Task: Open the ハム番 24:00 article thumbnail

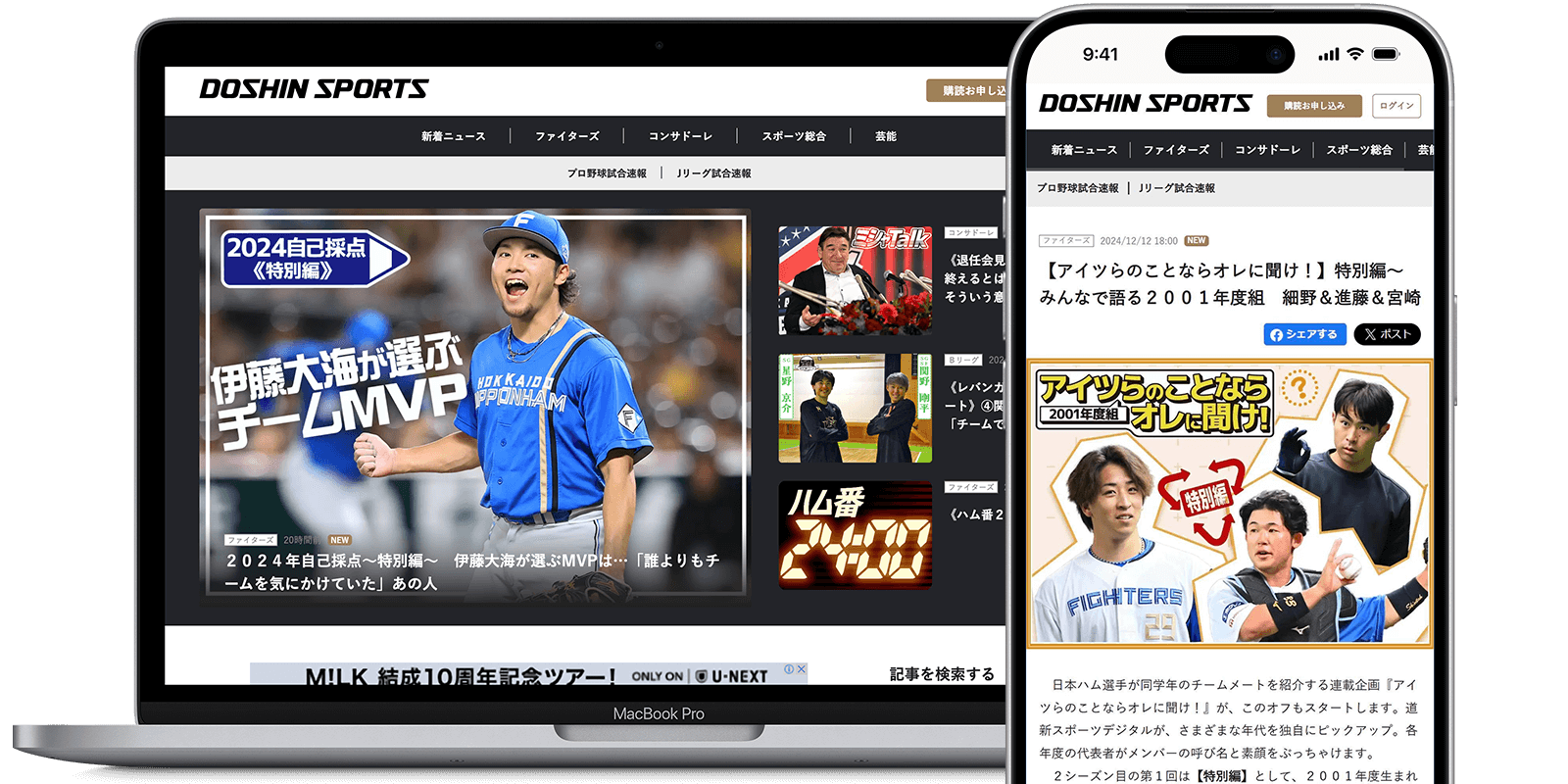Action: pyautogui.click(x=855, y=535)
